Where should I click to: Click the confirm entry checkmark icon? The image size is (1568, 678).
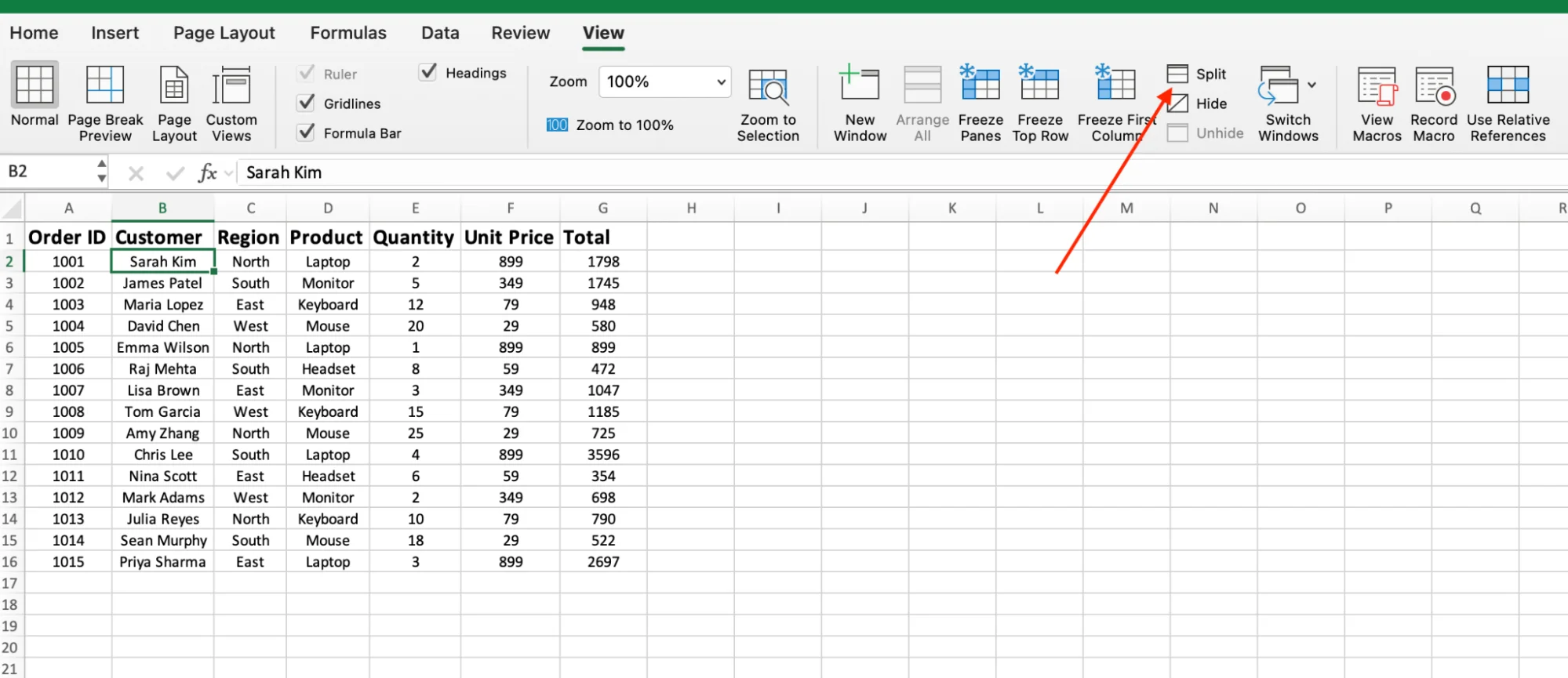click(175, 172)
